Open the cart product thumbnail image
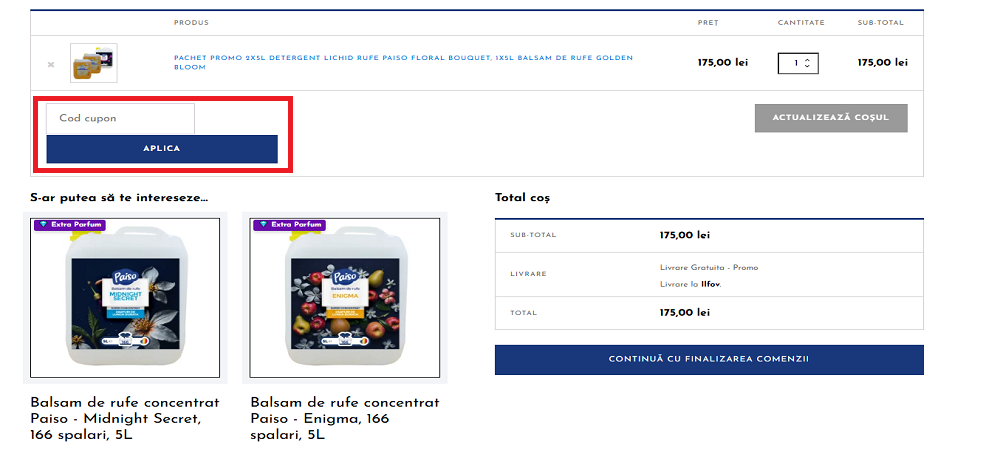The width and height of the screenshot is (1000, 450). [x=94, y=63]
